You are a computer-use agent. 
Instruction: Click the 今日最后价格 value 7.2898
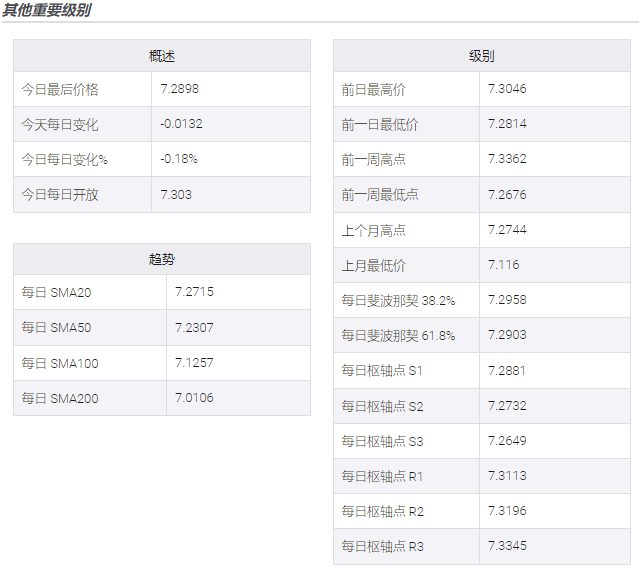(x=179, y=89)
